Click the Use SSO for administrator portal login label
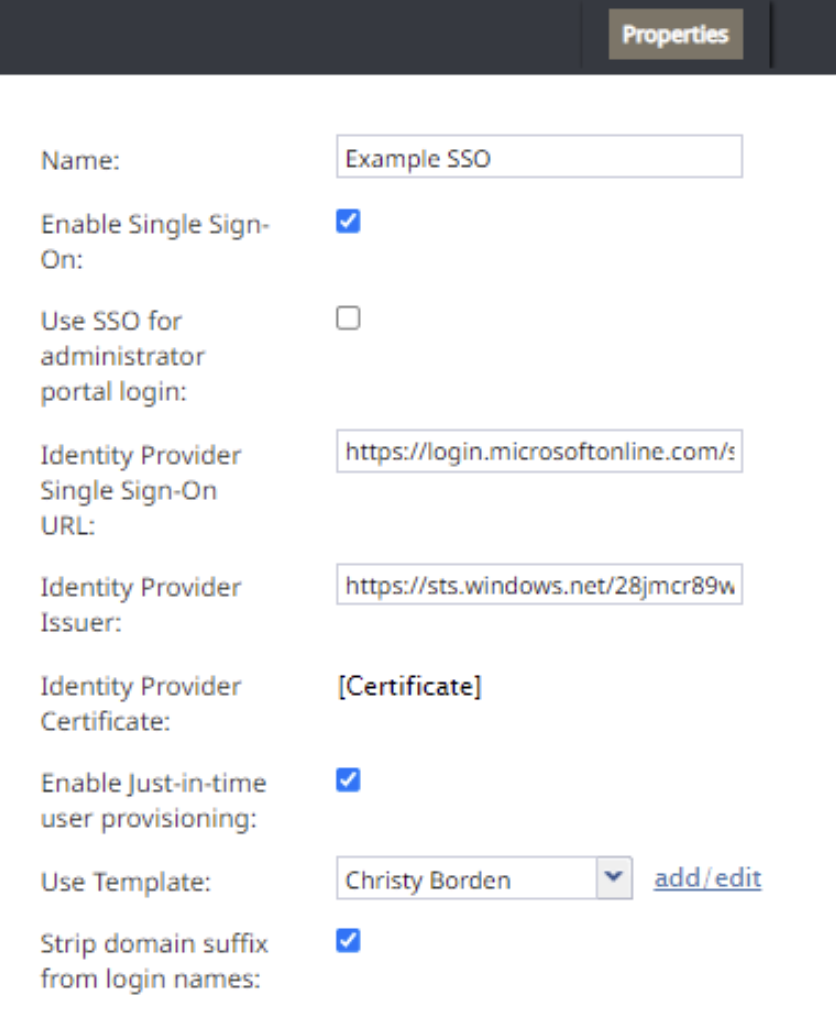 (x=123, y=356)
